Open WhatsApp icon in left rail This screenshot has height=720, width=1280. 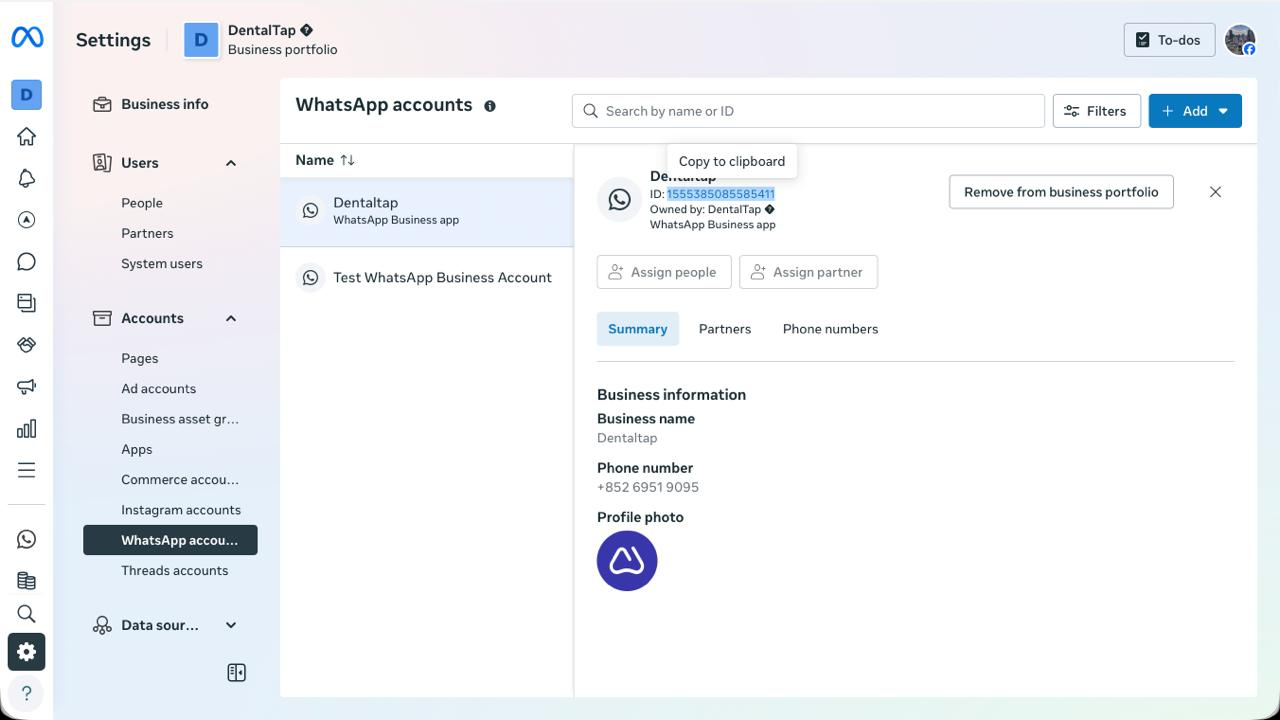pyautogui.click(x=27, y=540)
